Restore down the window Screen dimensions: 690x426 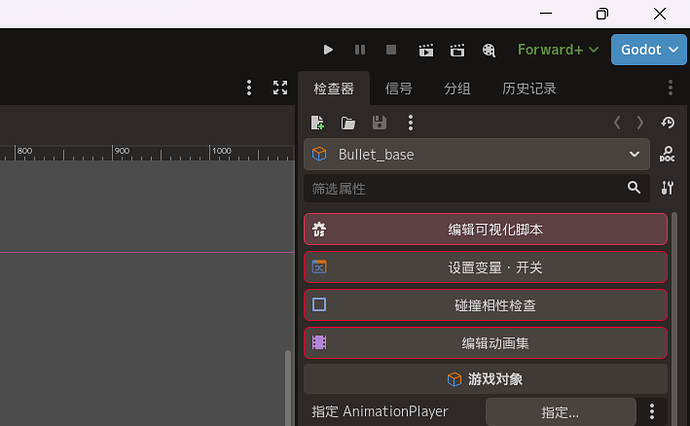tap(602, 14)
